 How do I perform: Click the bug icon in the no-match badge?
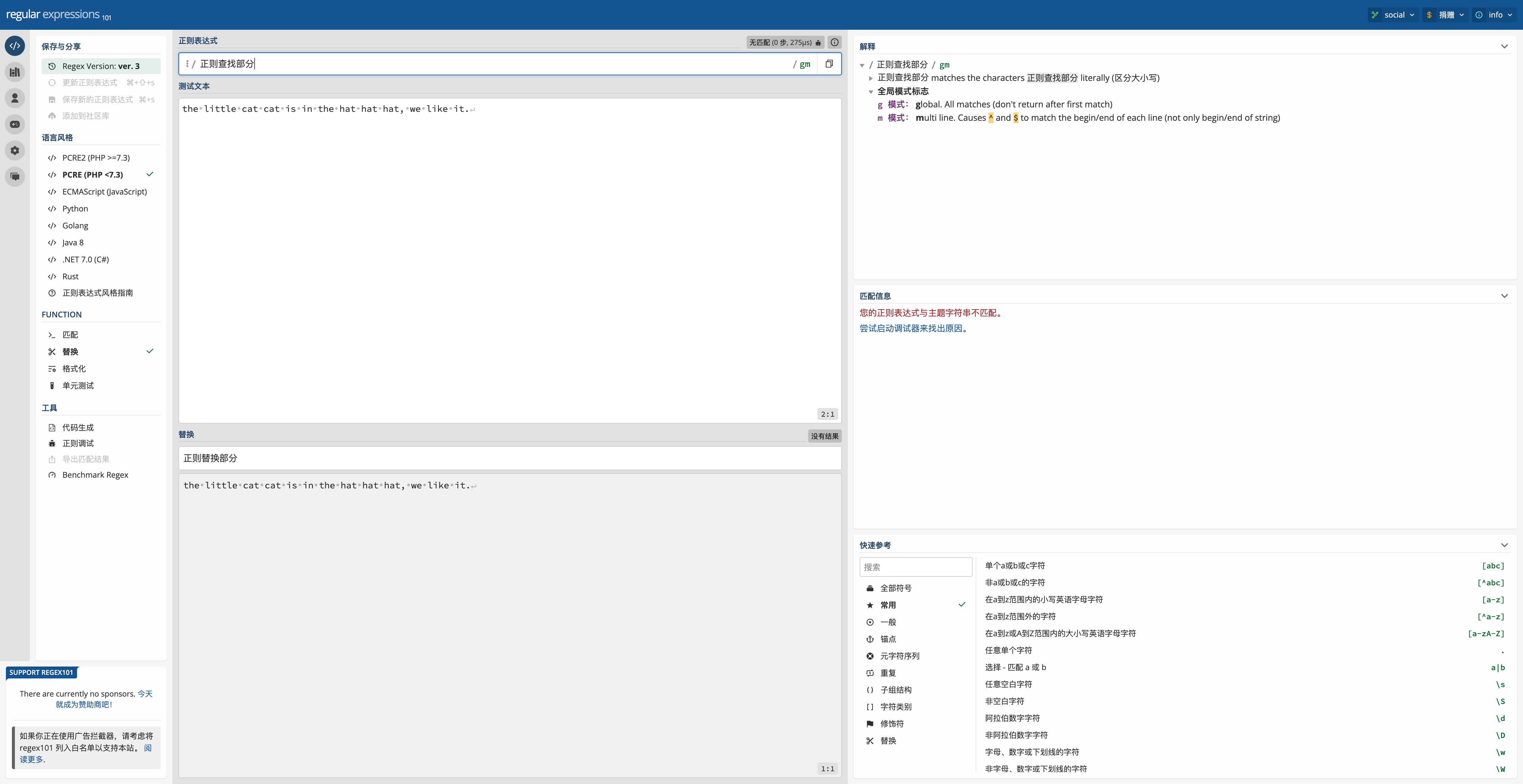[x=818, y=43]
